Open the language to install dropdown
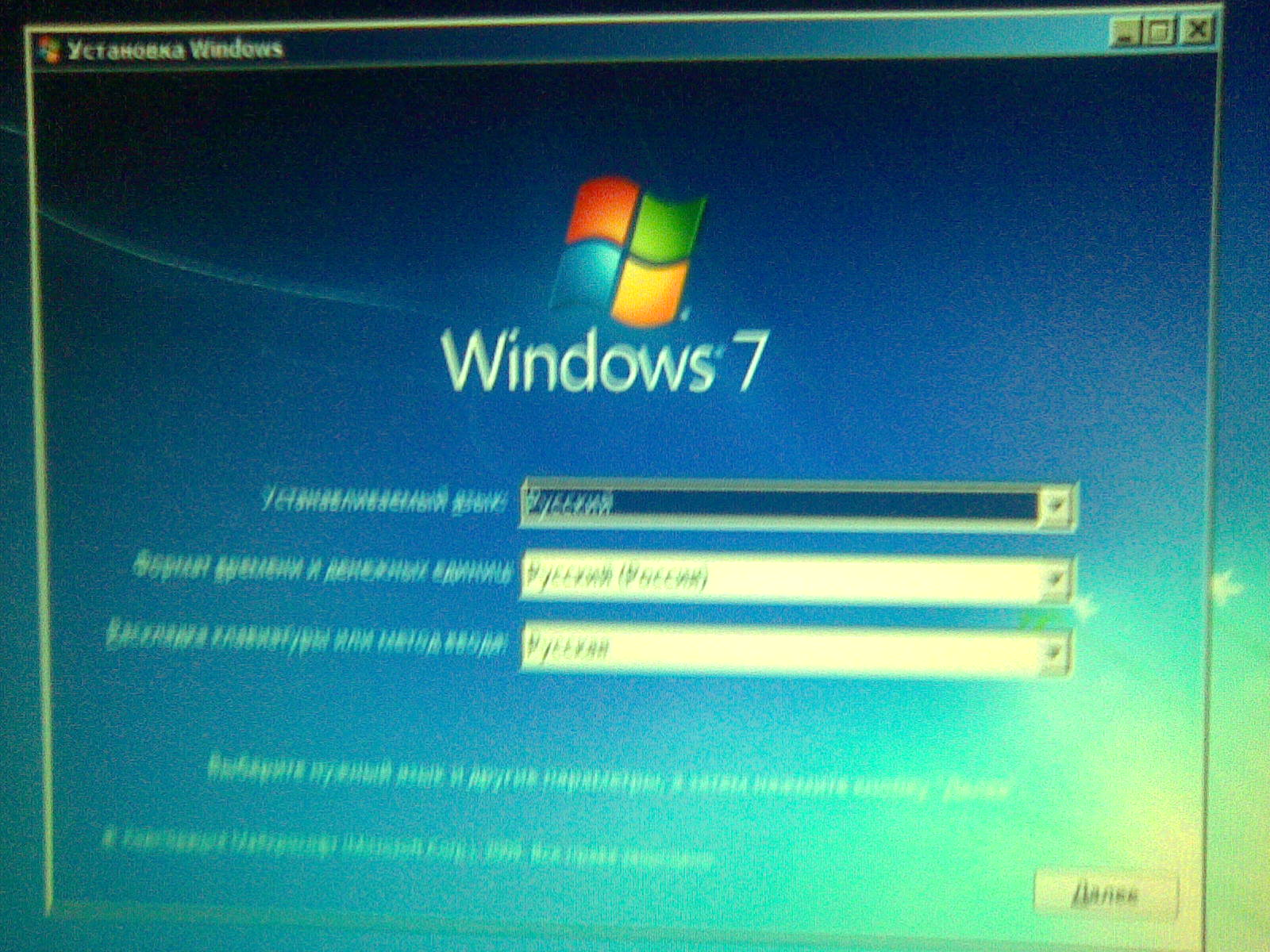Viewport: 1270px width, 952px height. click(x=798, y=505)
